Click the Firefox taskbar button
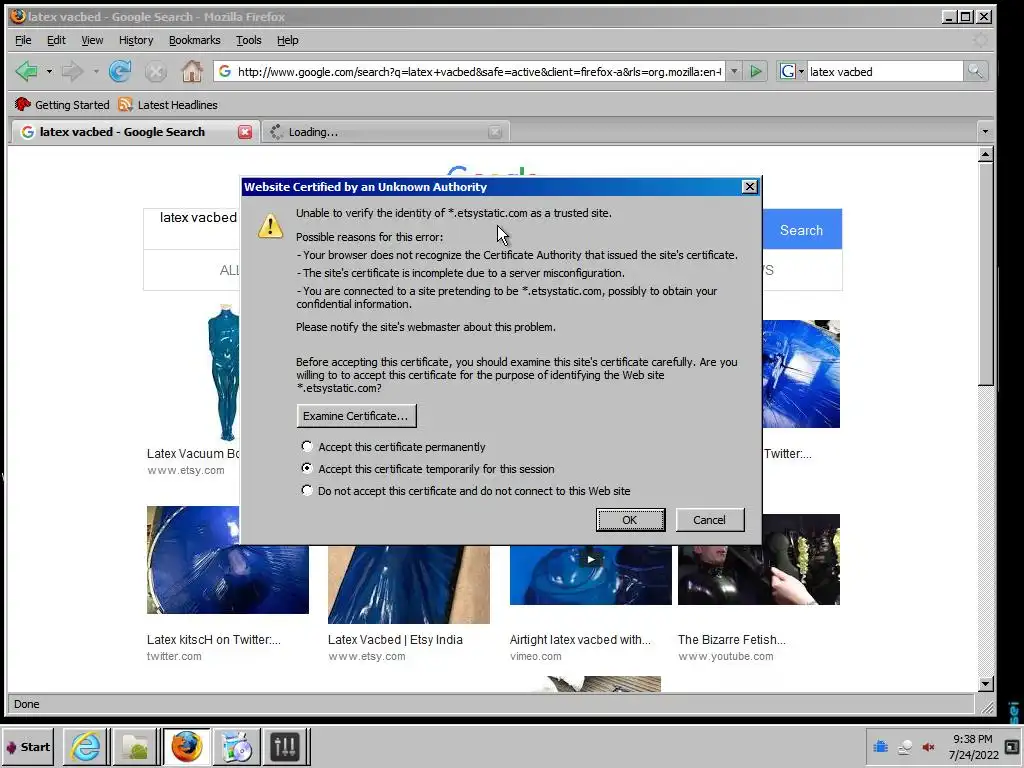The width and height of the screenshot is (1024, 768). (186, 746)
